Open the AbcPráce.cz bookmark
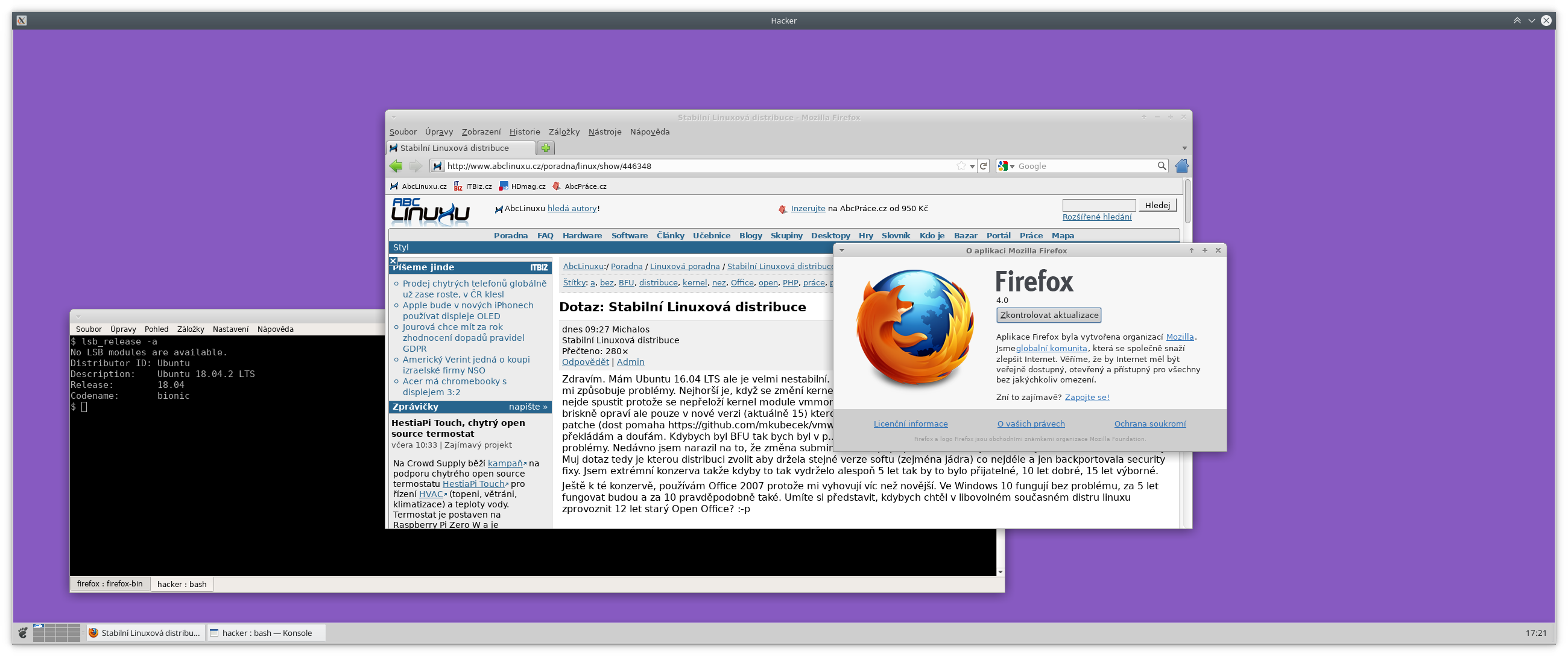This screenshot has width=1568, height=657. pos(580,186)
